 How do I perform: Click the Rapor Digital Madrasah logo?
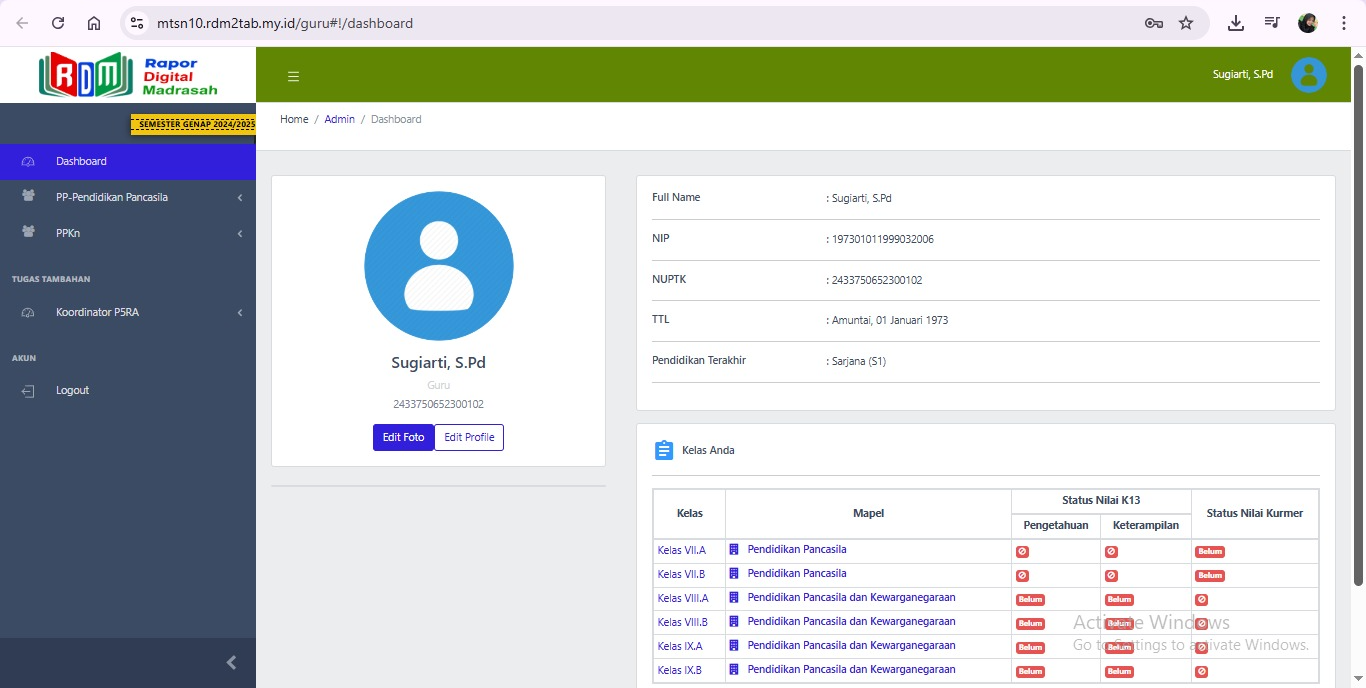[128, 75]
